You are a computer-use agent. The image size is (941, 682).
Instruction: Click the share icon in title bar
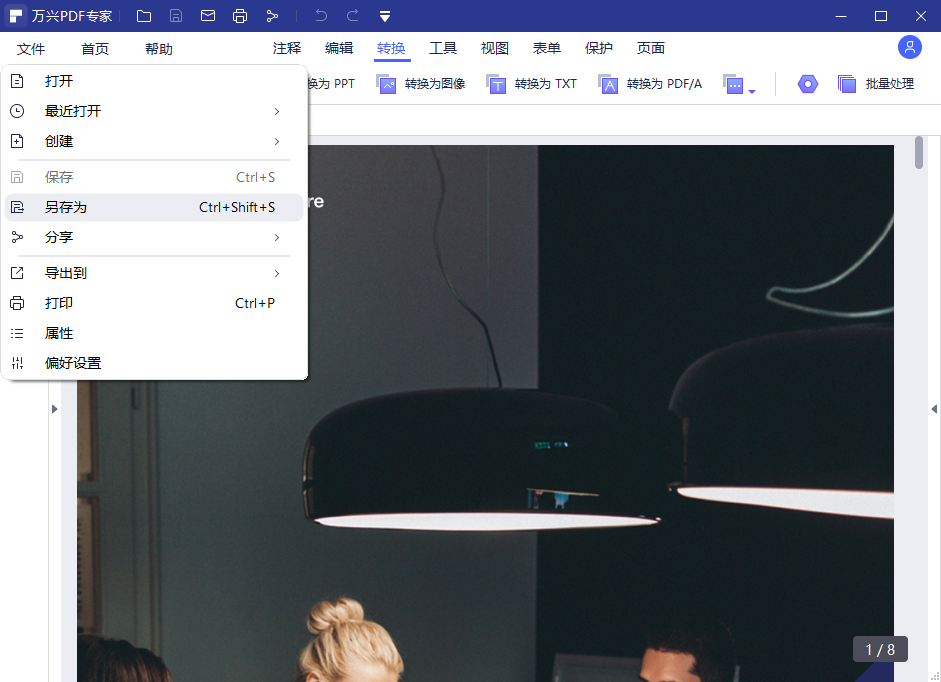point(272,15)
